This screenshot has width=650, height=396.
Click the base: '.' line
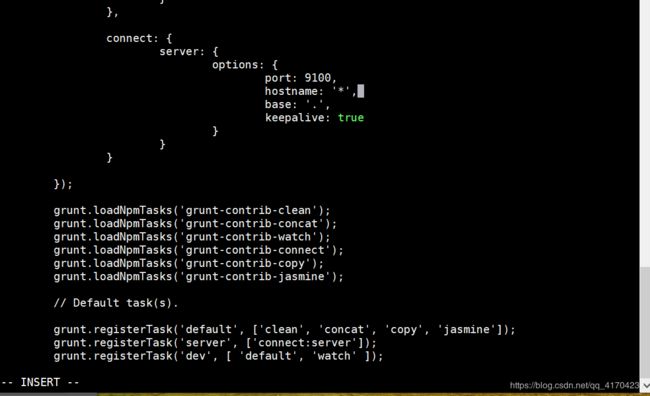pyautogui.click(x=297, y=104)
